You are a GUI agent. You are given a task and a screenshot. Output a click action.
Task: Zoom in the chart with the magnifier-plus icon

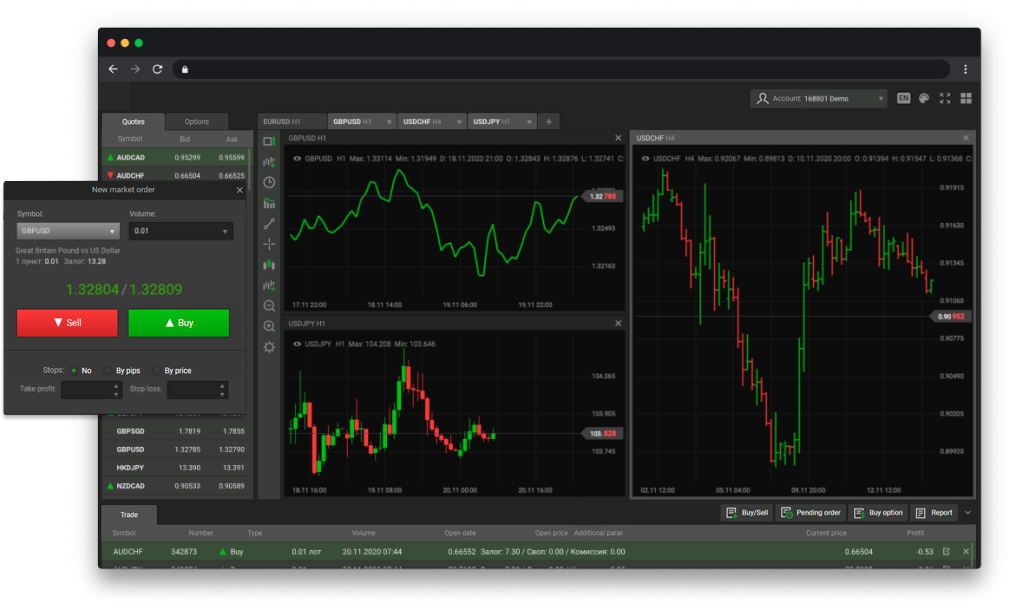point(268,326)
